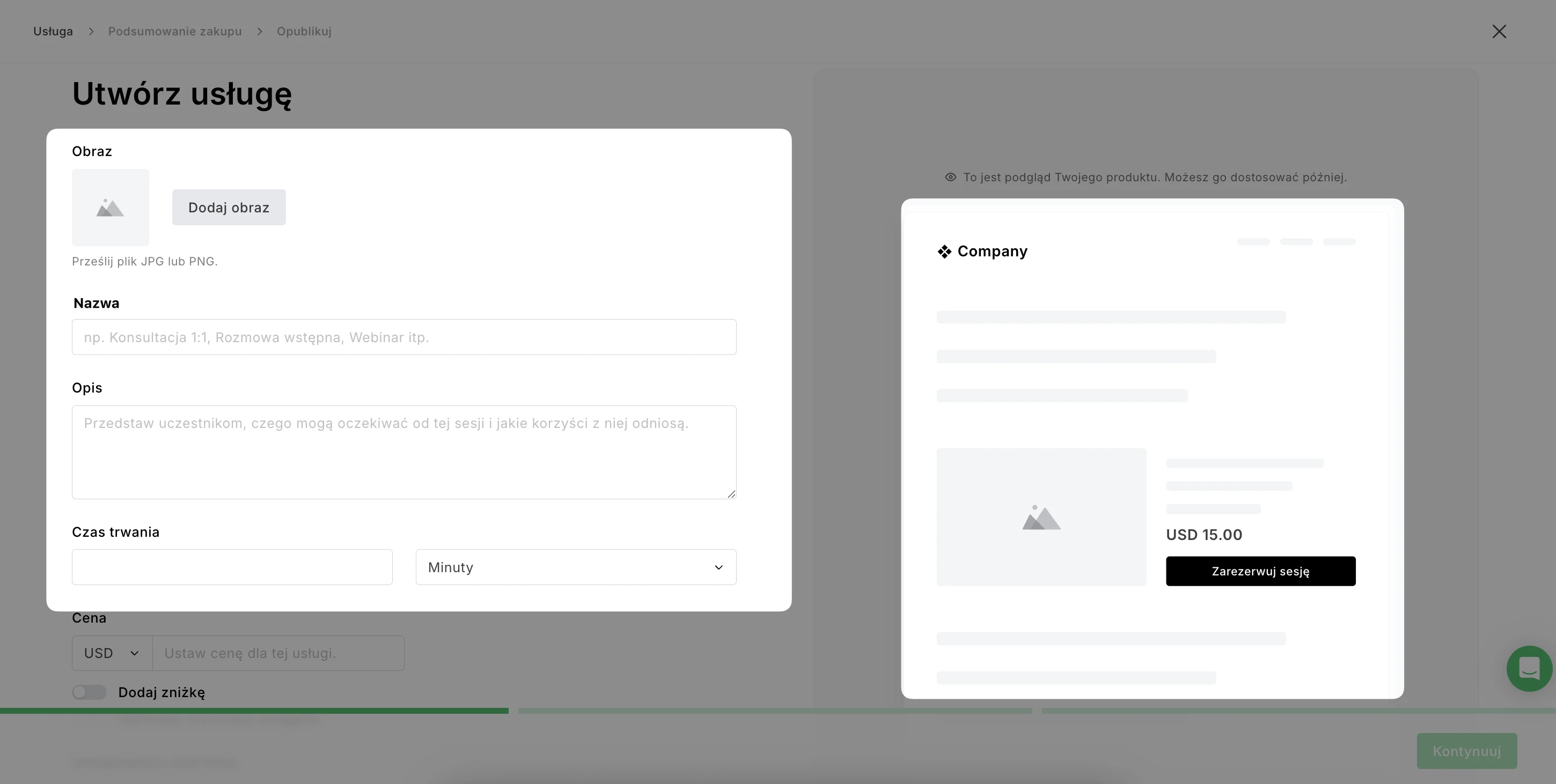This screenshot has width=1556, height=784.
Task: Click Zarezerwuj sesję button in preview
Action: 1260,571
